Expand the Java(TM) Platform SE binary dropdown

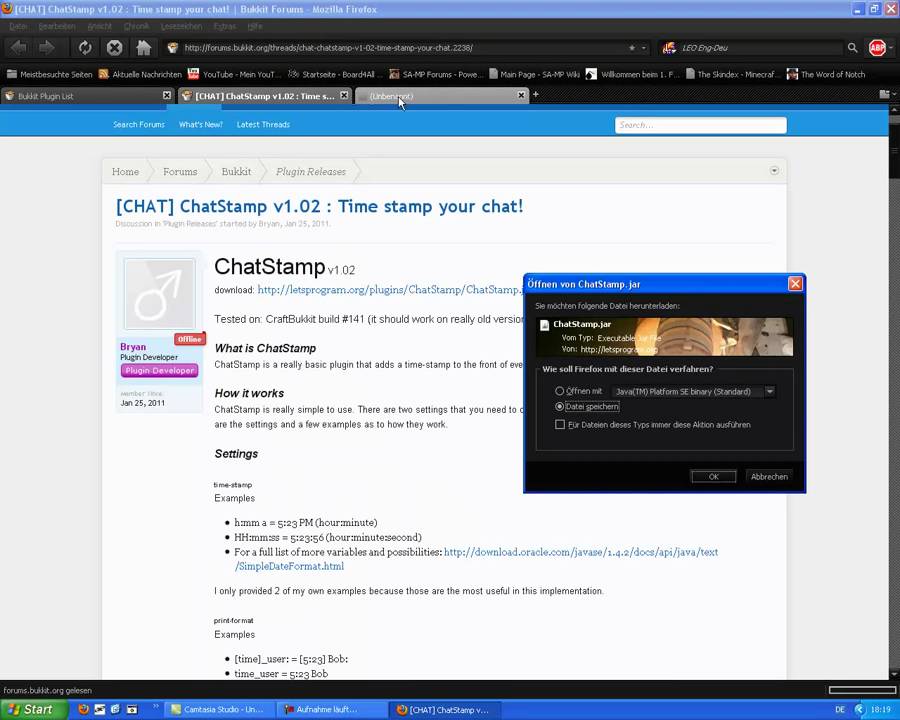770,392
